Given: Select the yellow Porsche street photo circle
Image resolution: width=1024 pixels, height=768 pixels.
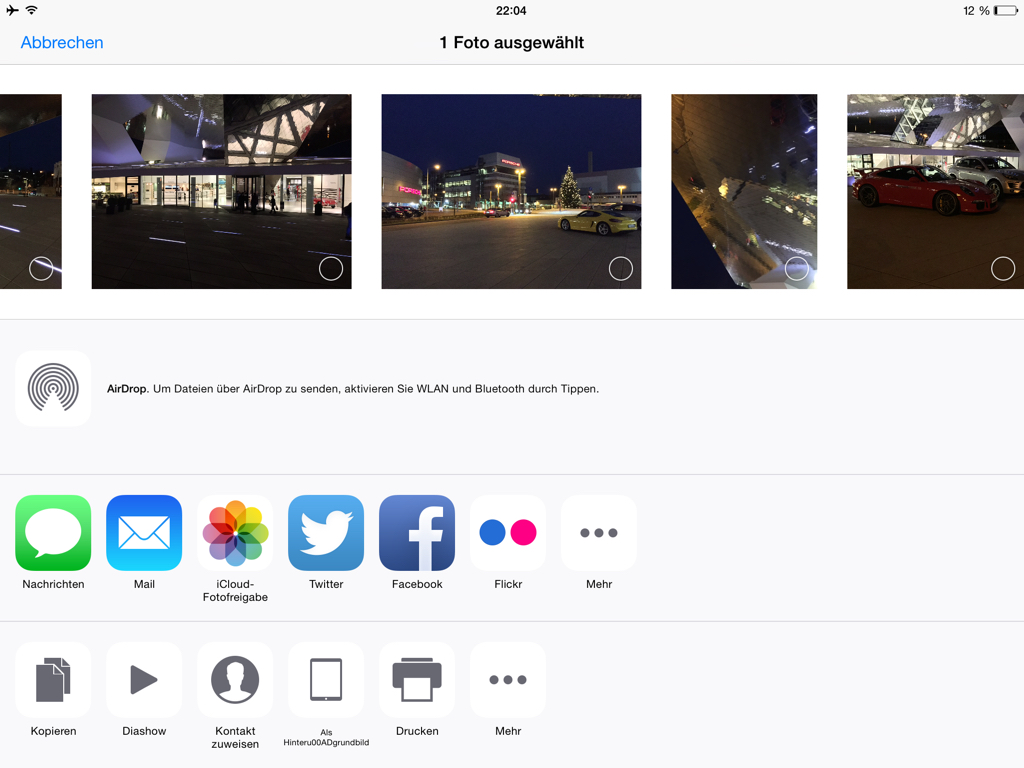Looking at the screenshot, I should click(620, 268).
